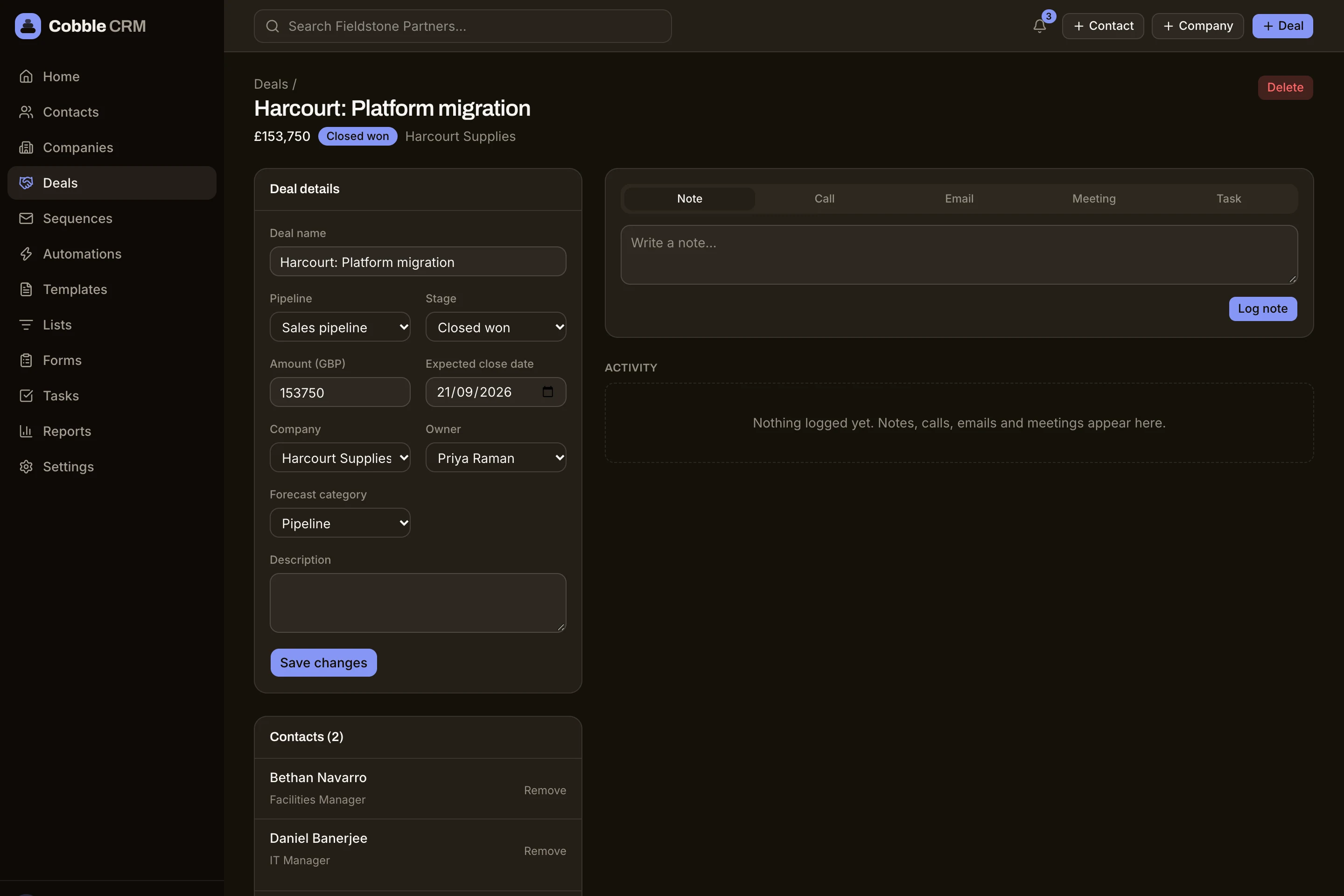Open the Company dropdown Harcourt Supplies
This screenshot has width=1344, height=896.
coord(340,458)
